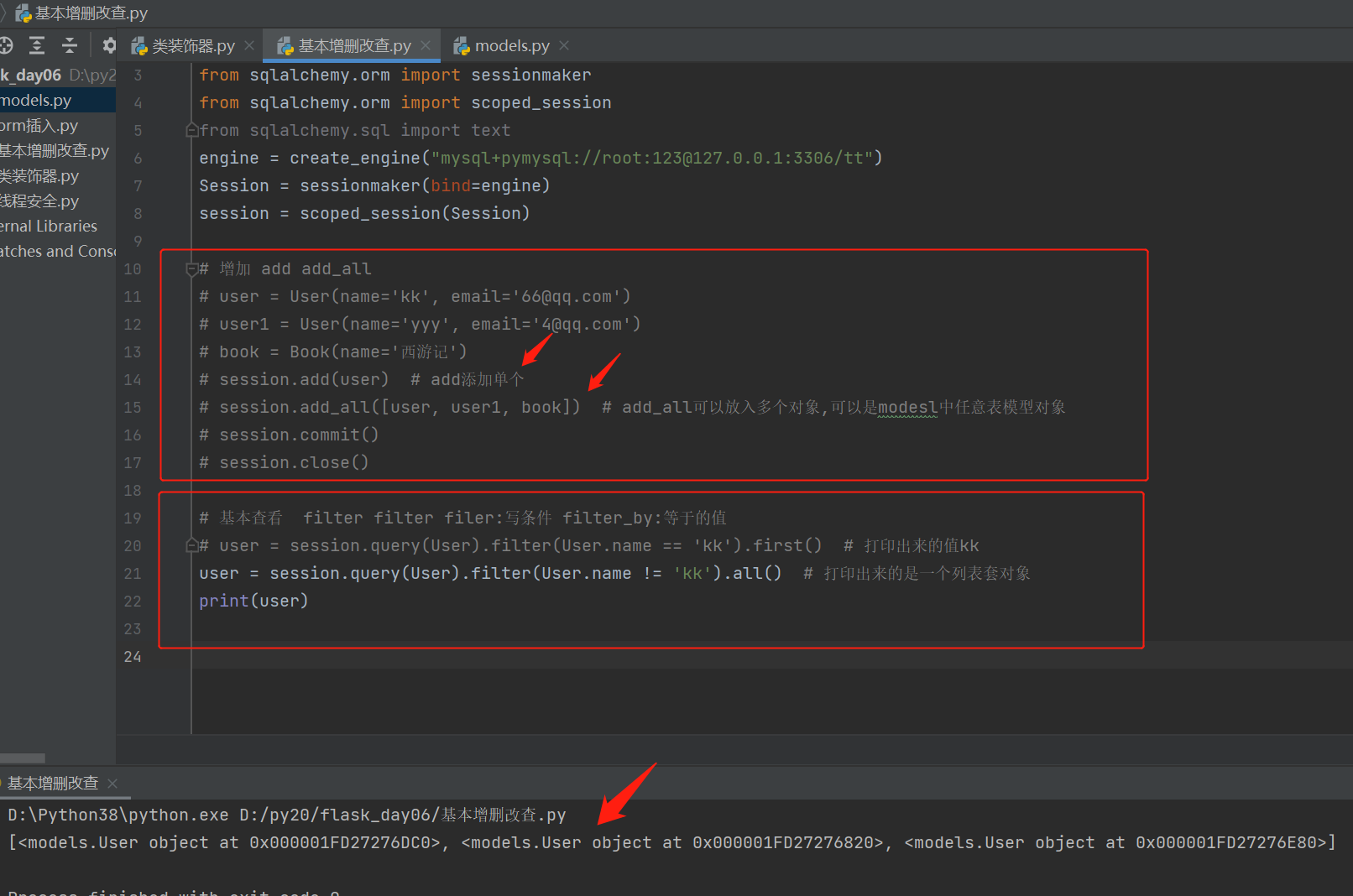
Task: Click Scratches and Consoles tree node
Action: (x=58, y=252)
